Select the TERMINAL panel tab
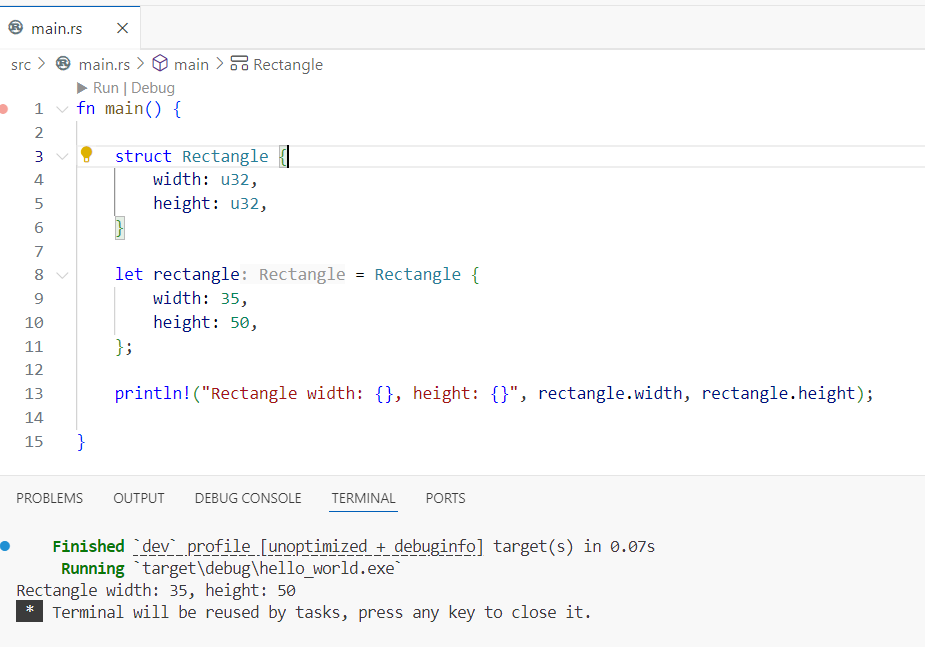 [363, 498]
